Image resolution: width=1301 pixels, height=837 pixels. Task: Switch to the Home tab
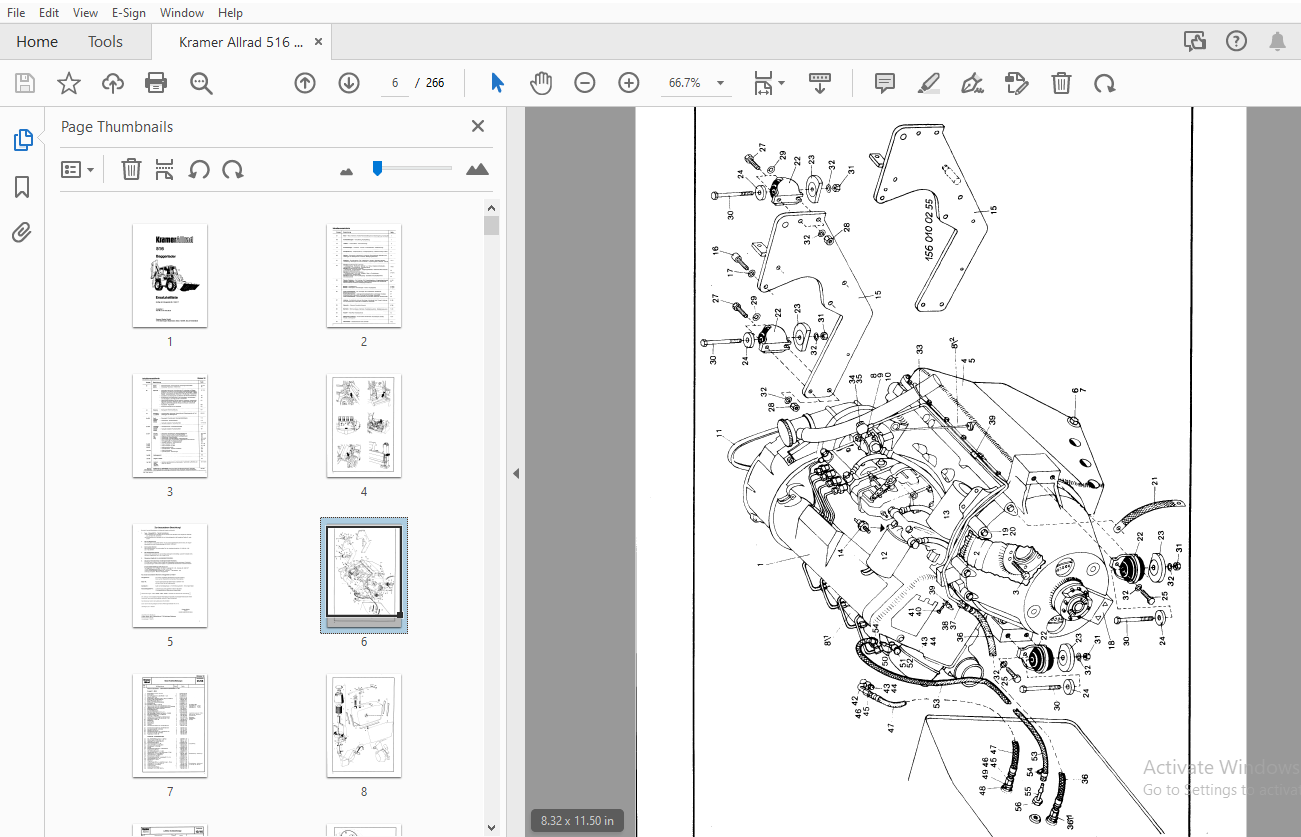click(37, 42)
